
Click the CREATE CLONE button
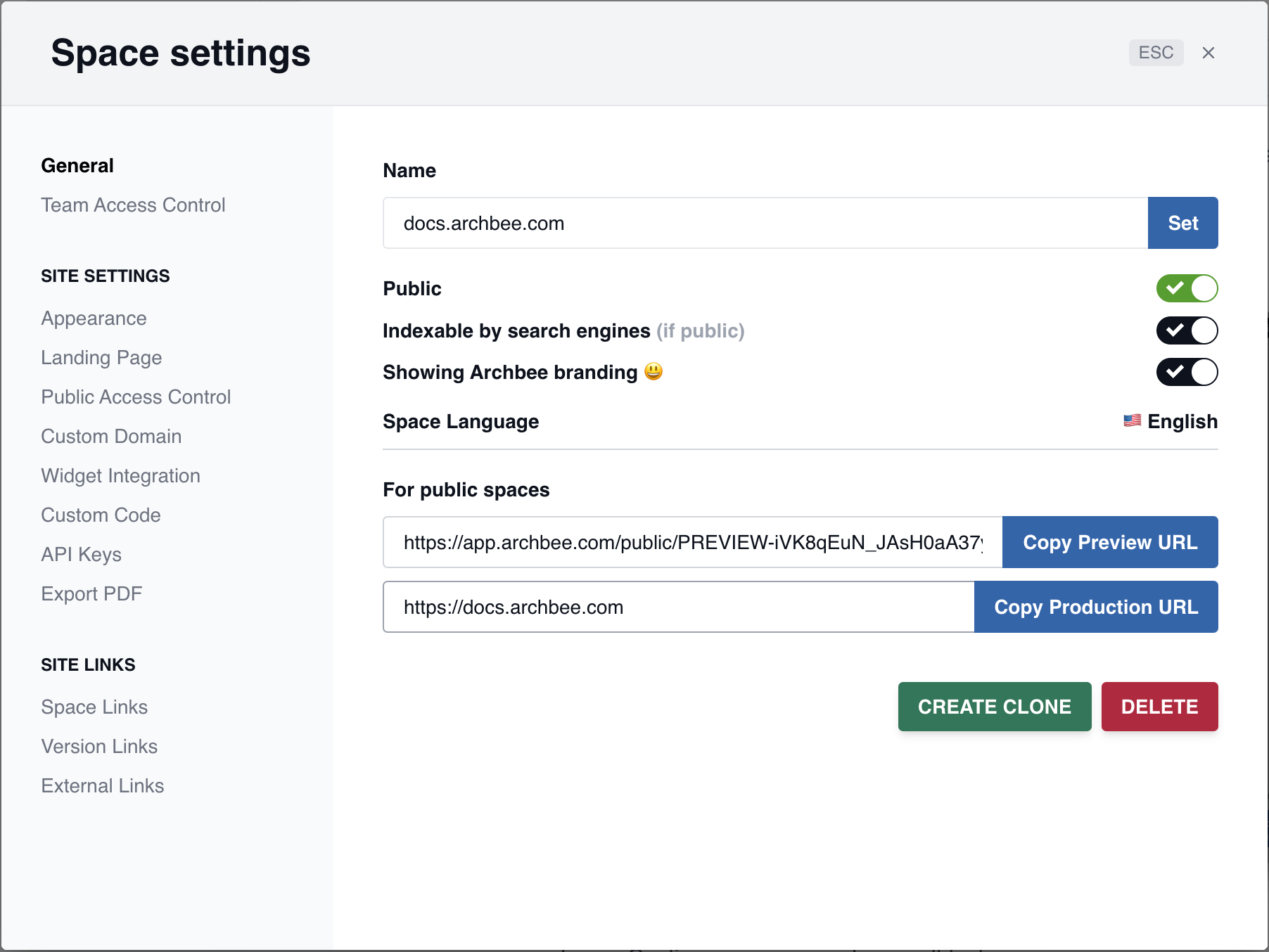point(995,707)
